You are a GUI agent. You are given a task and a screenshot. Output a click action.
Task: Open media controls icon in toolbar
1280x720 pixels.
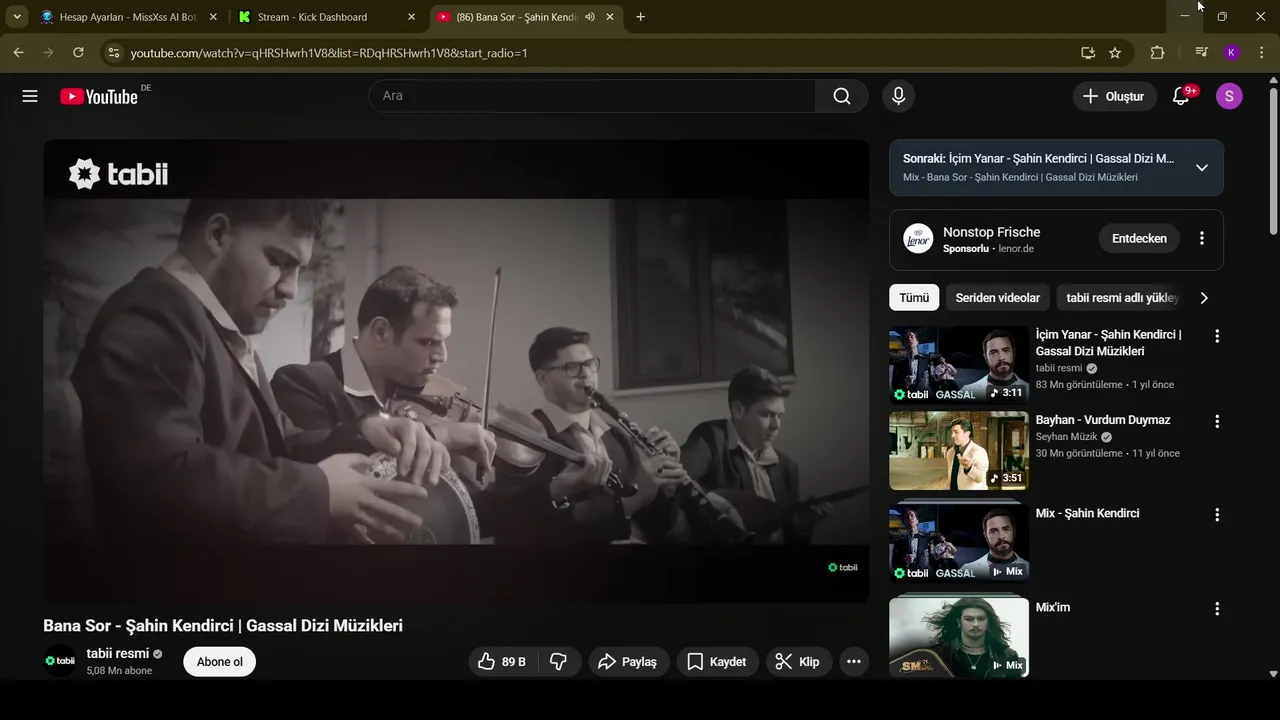coord(1202,53)
